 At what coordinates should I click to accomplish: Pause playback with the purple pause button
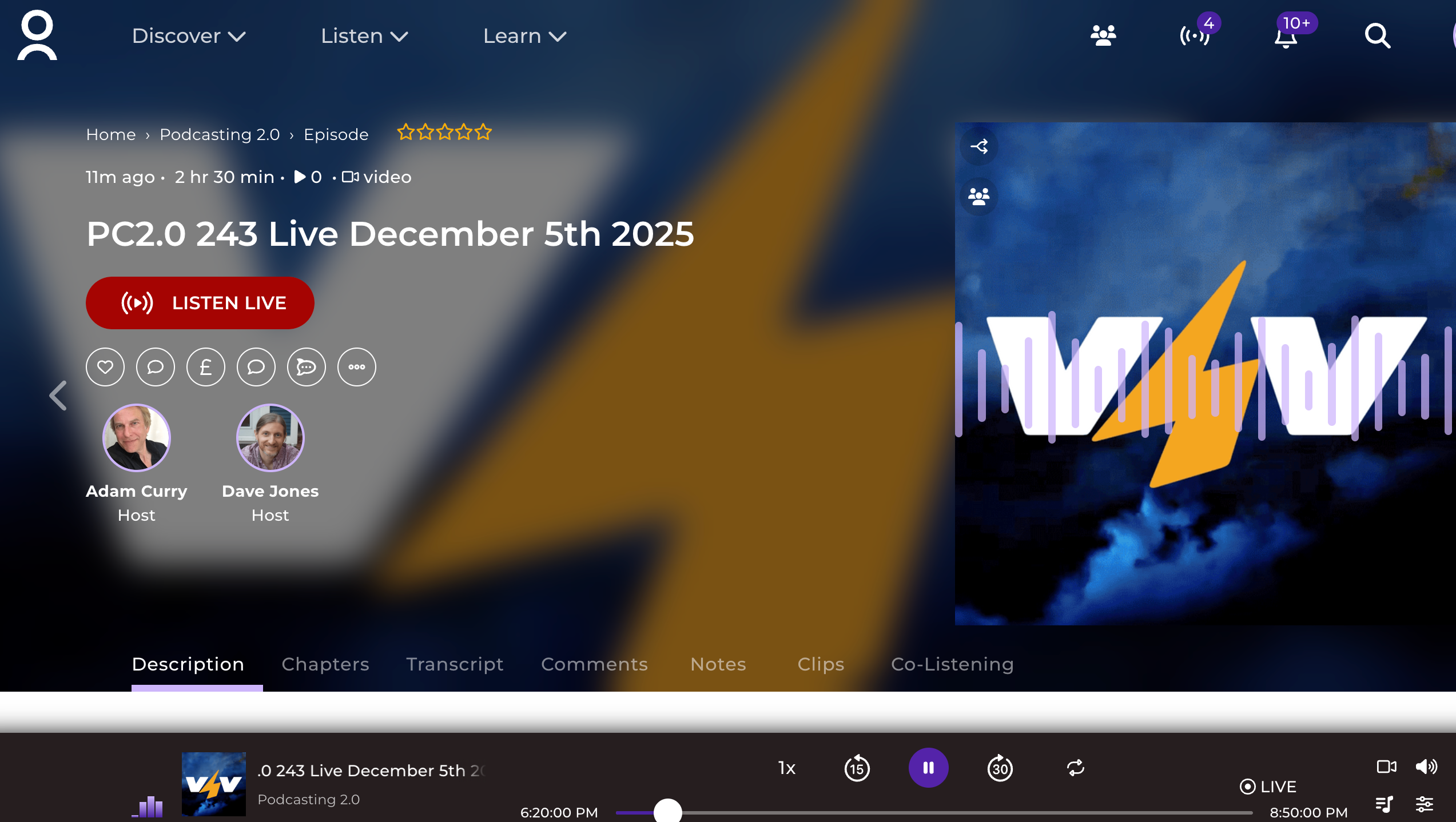click(x=928, y=768)
